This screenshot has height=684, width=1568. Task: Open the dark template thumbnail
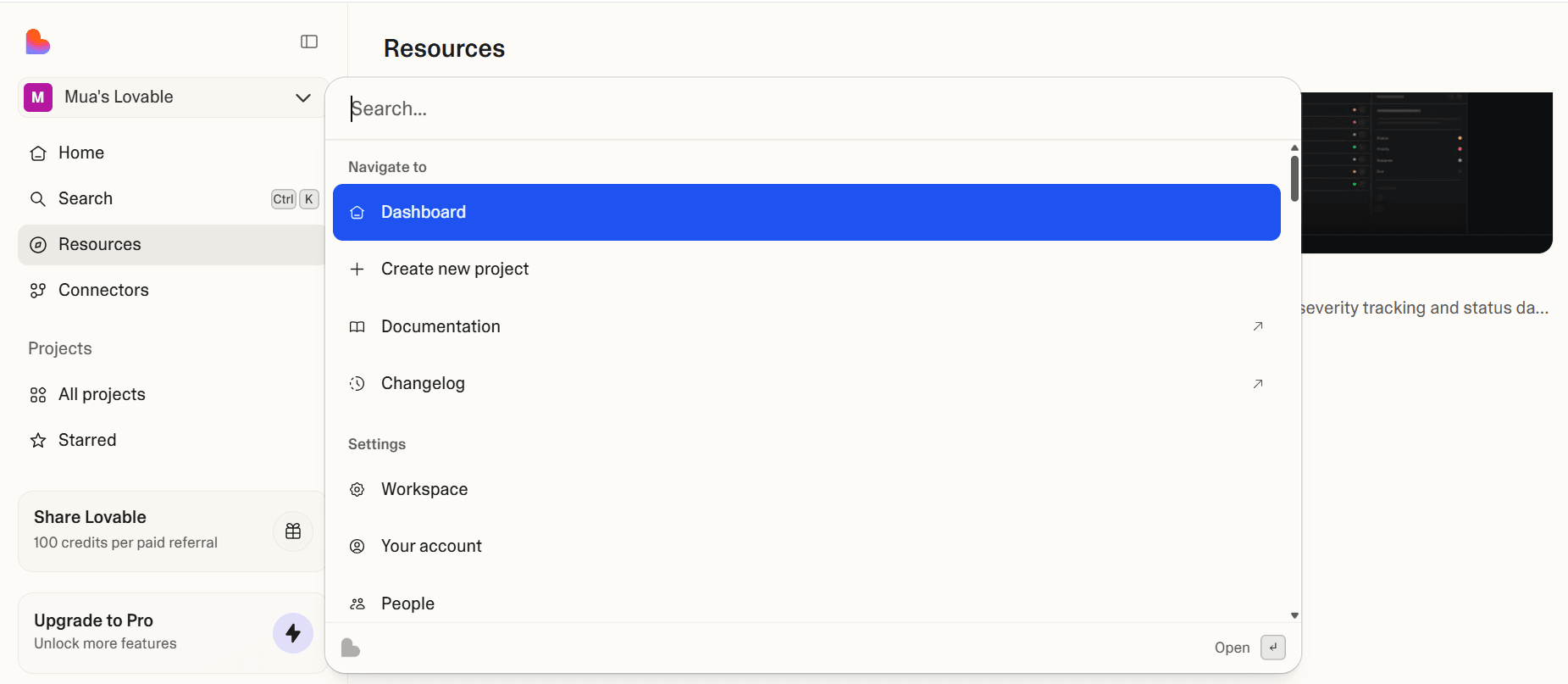pos(1427,173)
